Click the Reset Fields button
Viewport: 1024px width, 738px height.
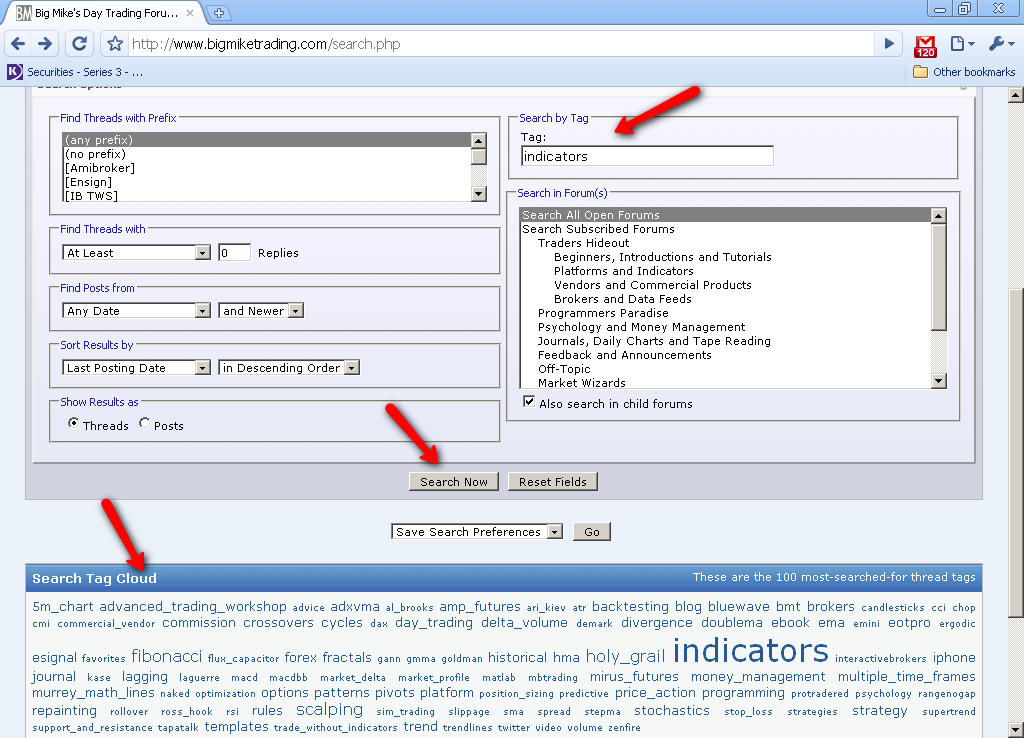(x=552, y=481)
